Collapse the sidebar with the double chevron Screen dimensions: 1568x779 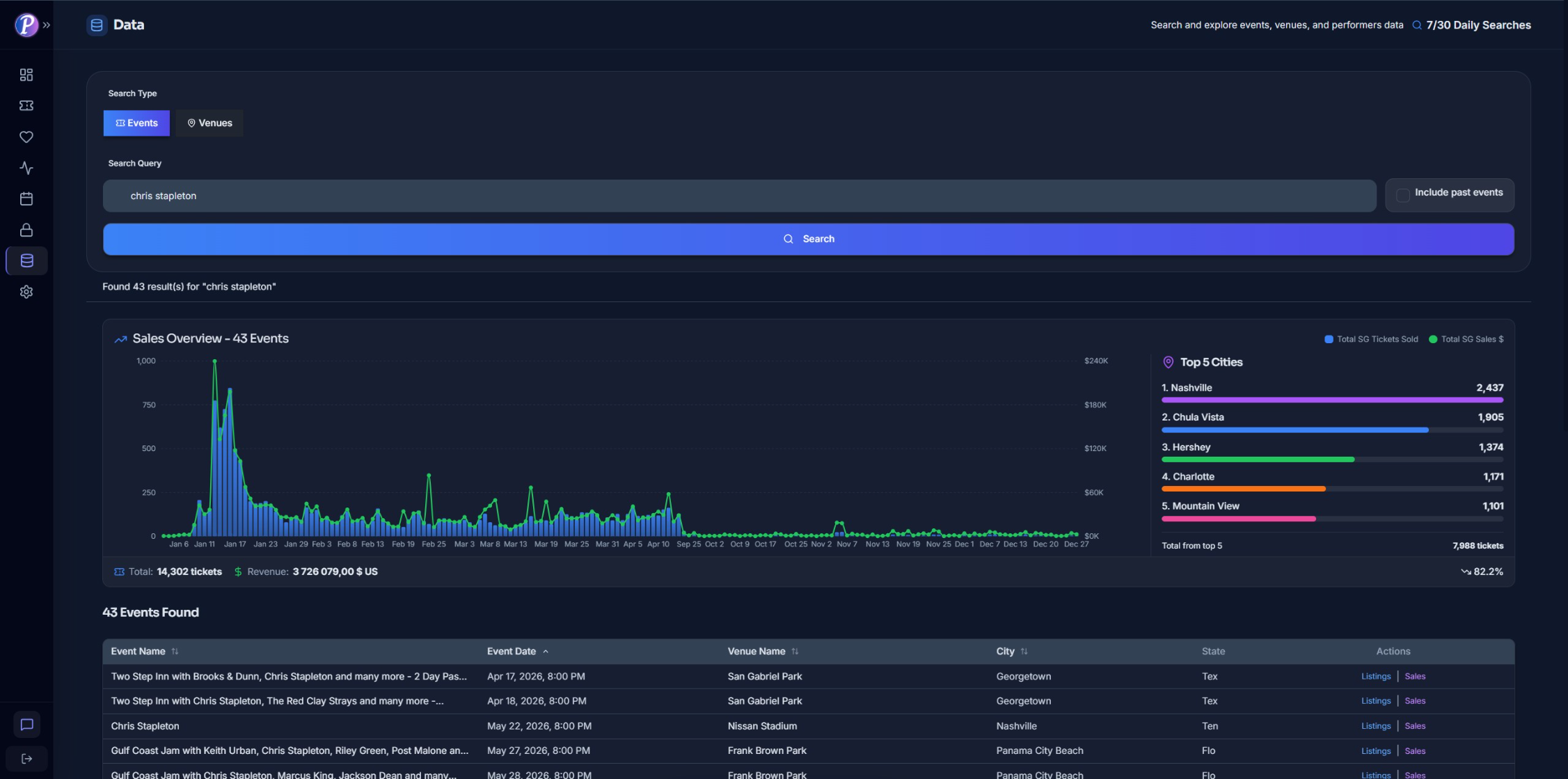pyautogui.click(x=47, y=24)
